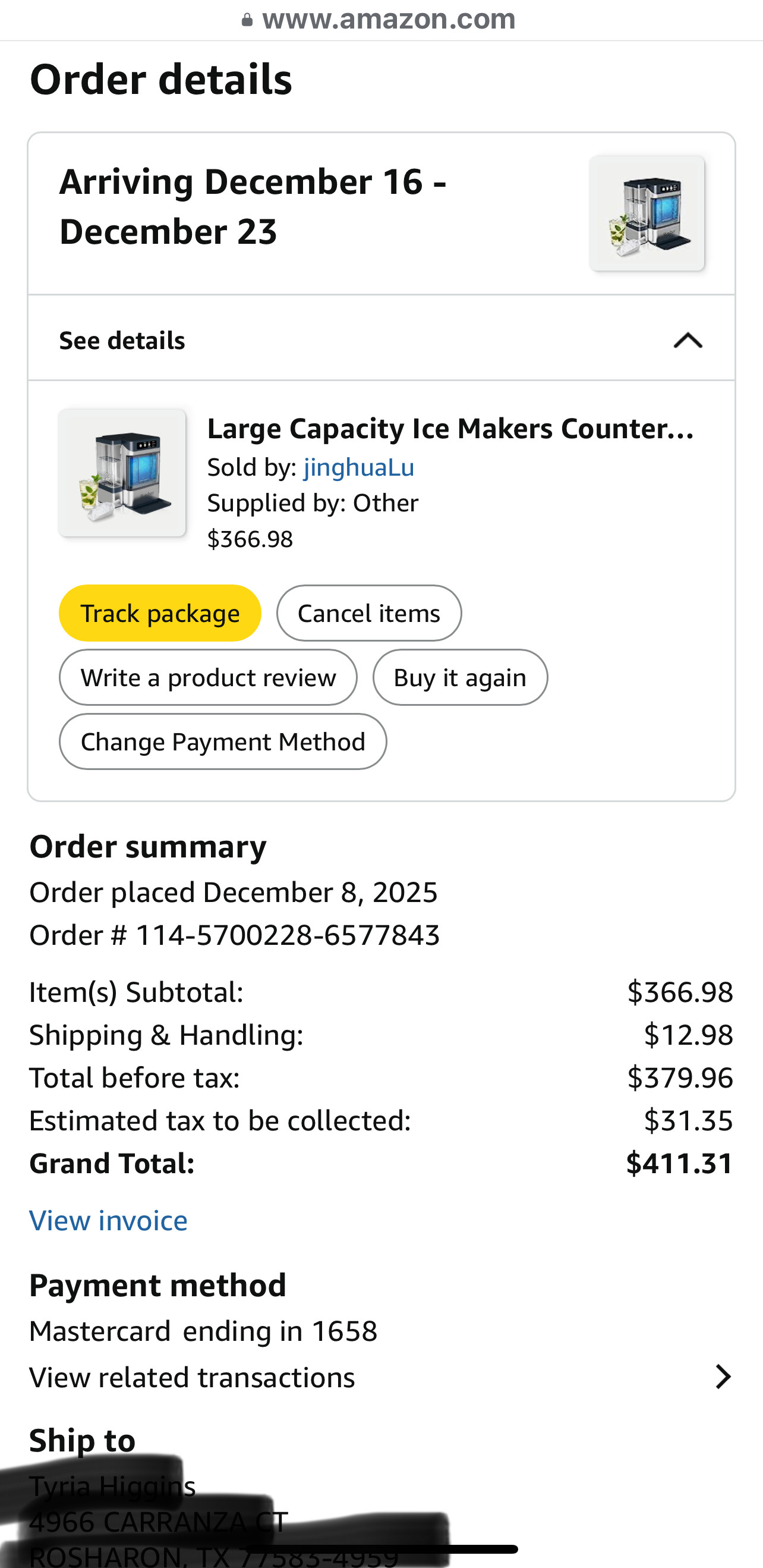763x1568 pixels.
Task: Open Change Payment Method
Action: click(223, 741)
